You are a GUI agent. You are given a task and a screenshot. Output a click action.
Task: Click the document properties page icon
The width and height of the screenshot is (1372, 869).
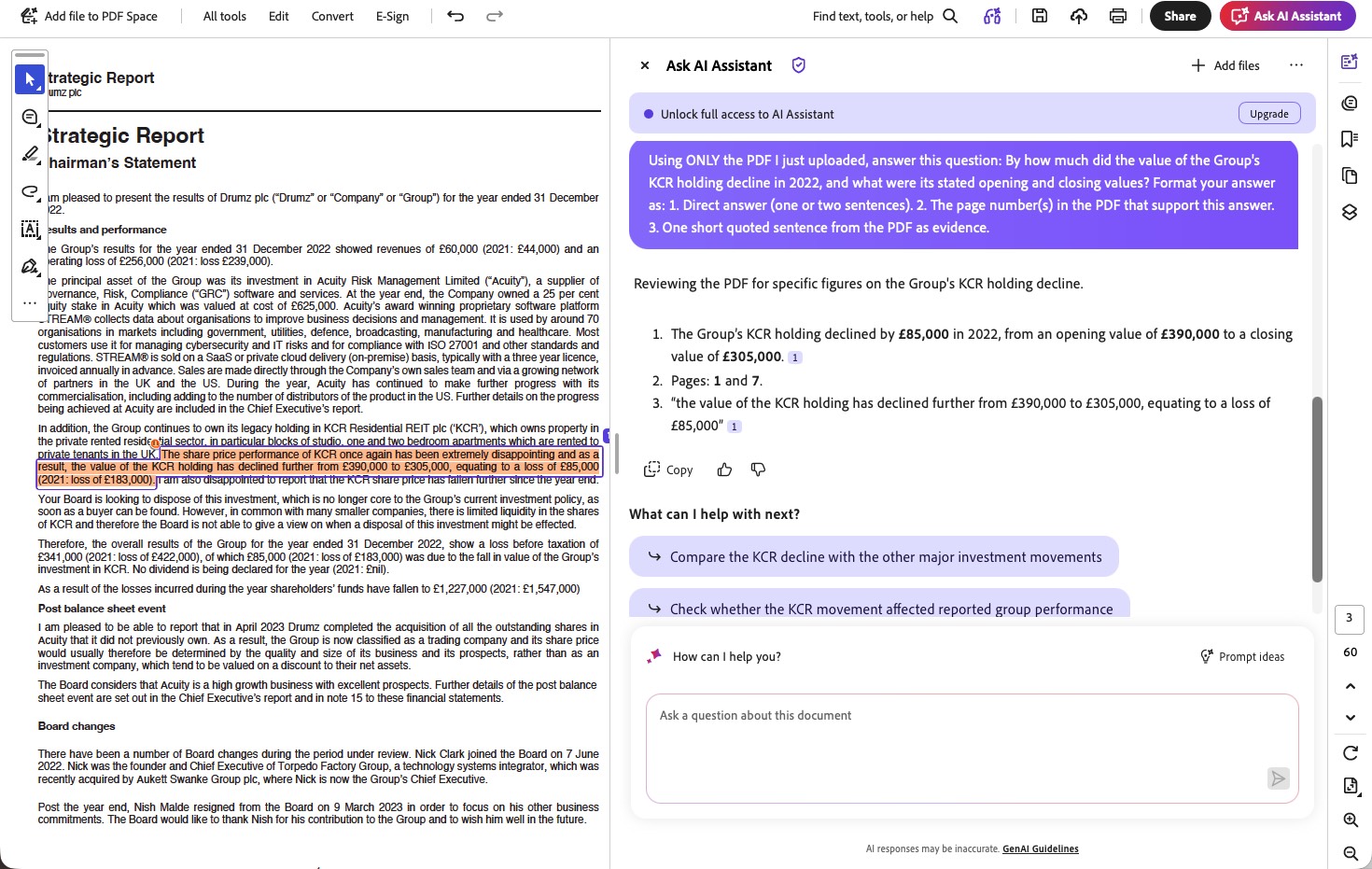pos(1350,786)
